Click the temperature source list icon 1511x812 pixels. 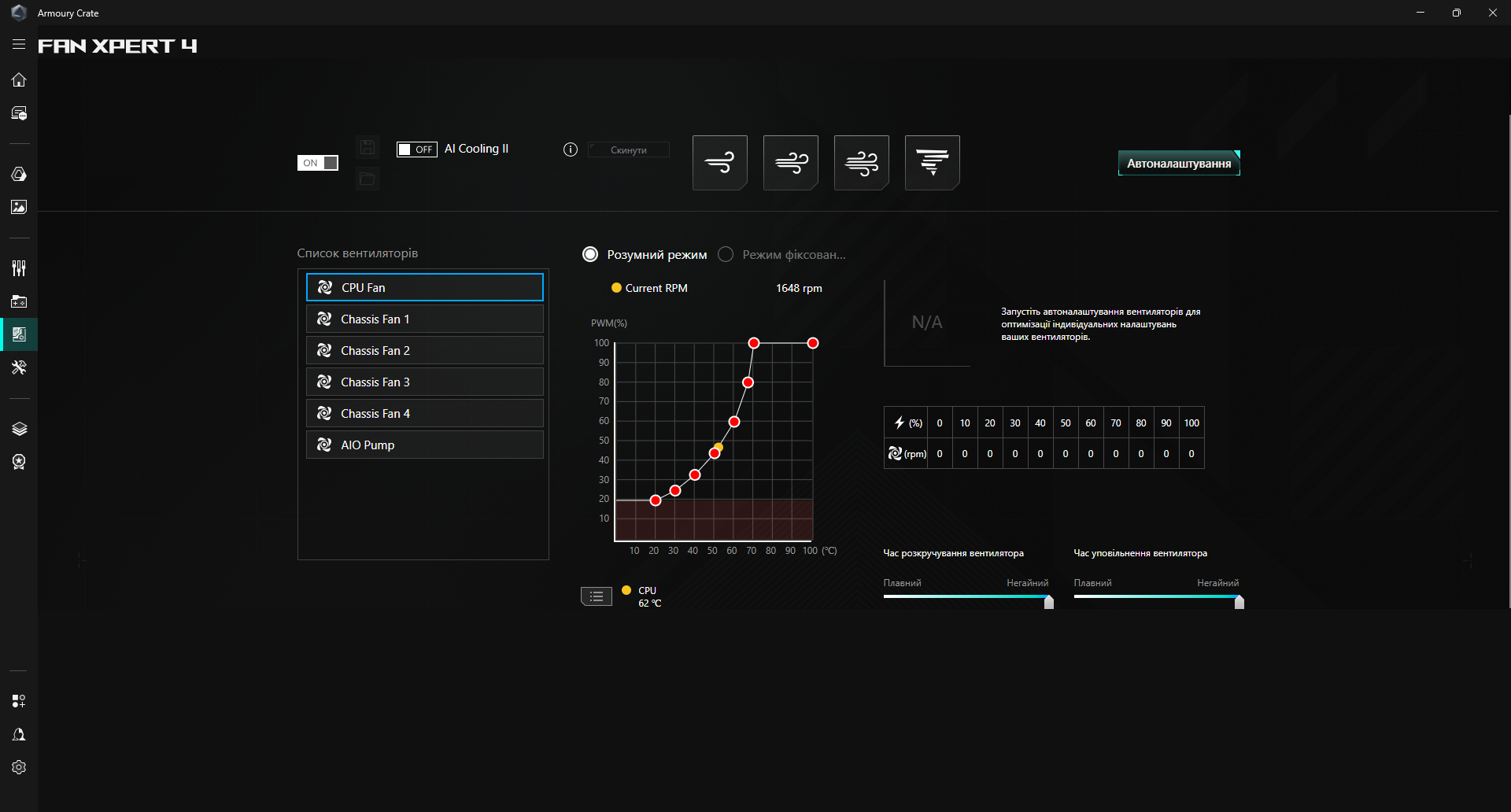tap(597, 596)
